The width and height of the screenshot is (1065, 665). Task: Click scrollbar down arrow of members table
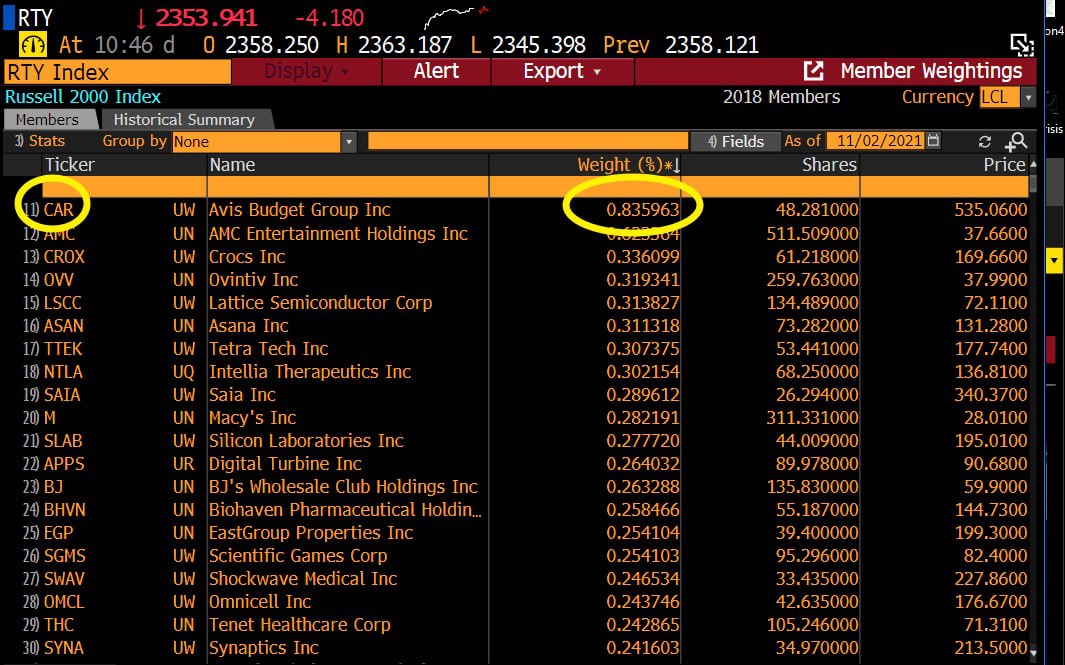click(1033, 651)
